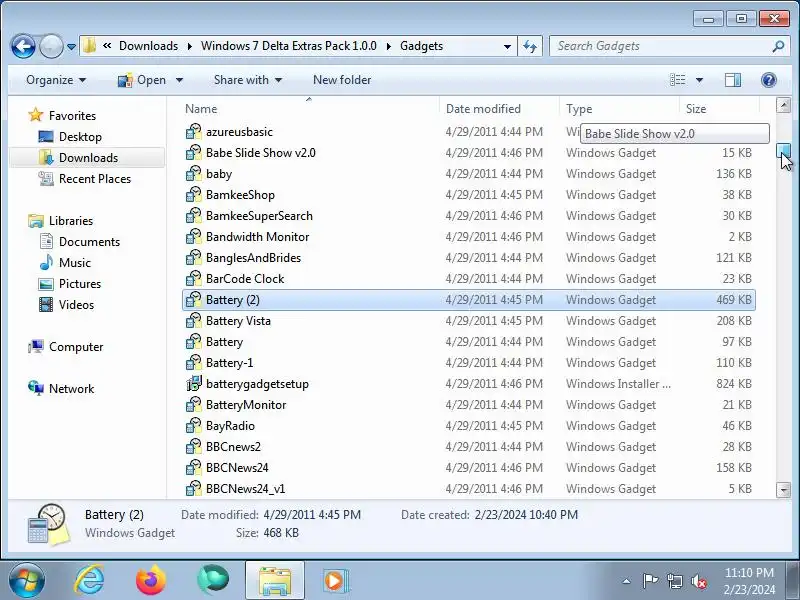
Task: Select Downloads in the address breadcrumb
Action: point(148,46)
